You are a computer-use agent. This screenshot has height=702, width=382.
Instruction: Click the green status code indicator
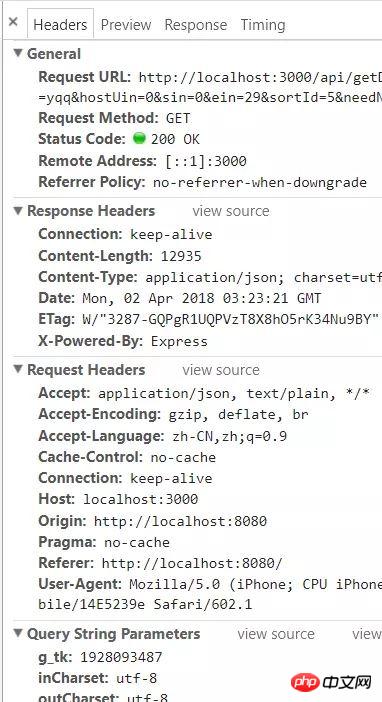[139, 139]
